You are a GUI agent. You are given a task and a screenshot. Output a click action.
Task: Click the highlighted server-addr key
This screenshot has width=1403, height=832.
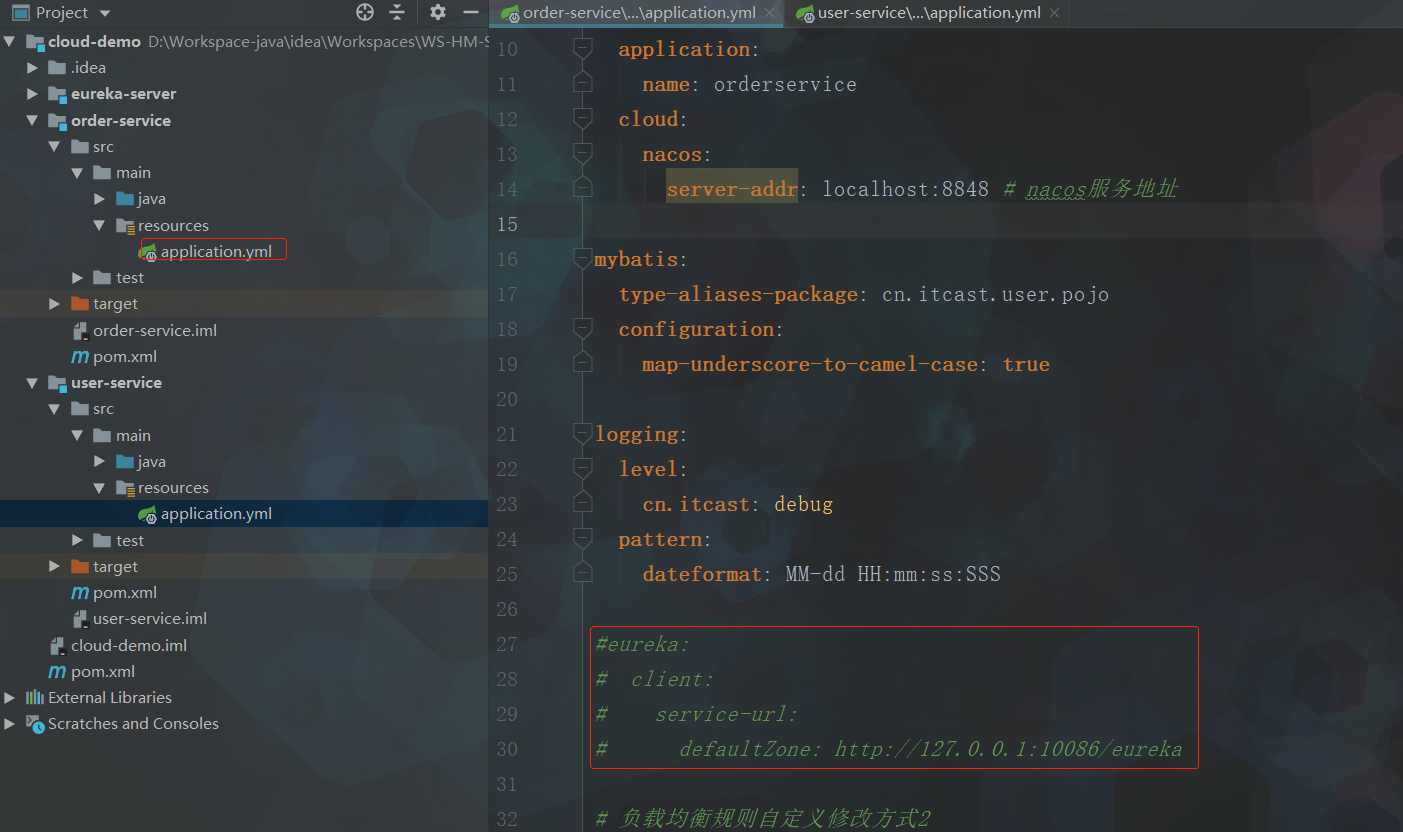pos(732,189)
